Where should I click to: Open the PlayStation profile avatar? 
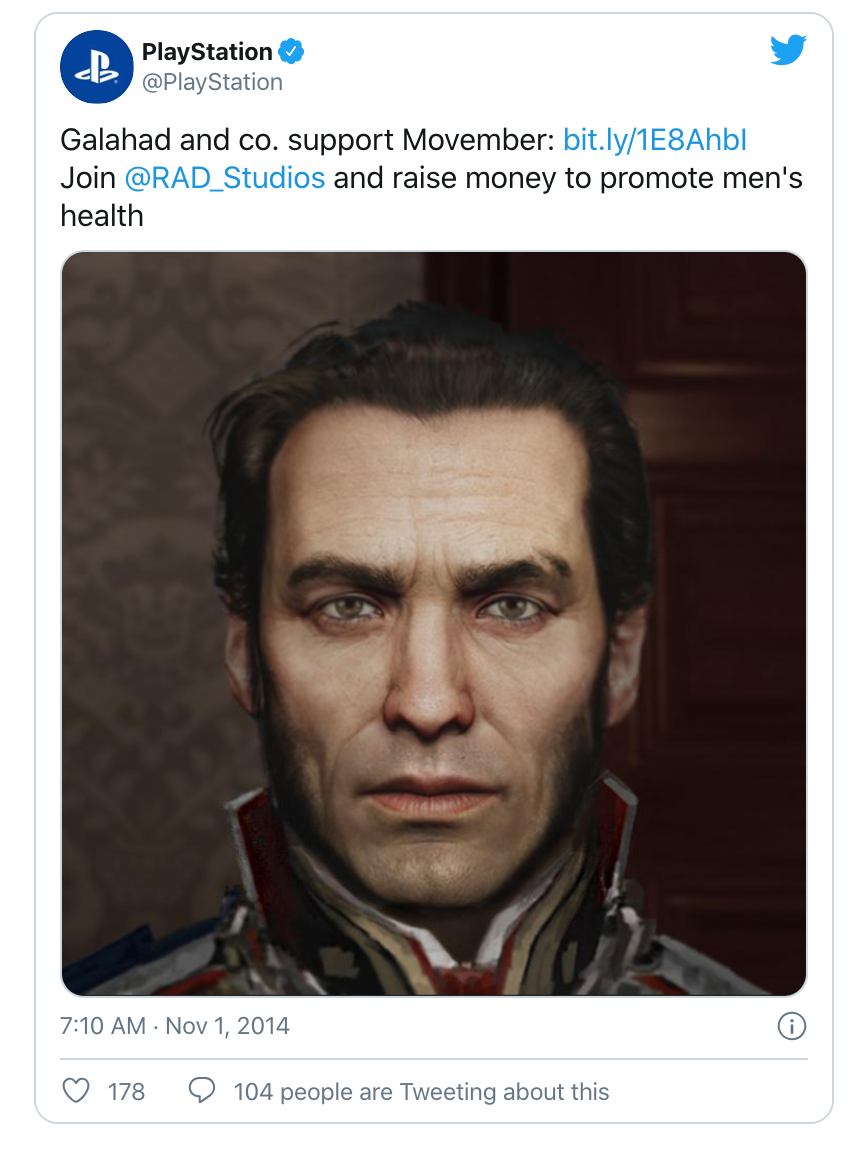click(x=97, y=67)
